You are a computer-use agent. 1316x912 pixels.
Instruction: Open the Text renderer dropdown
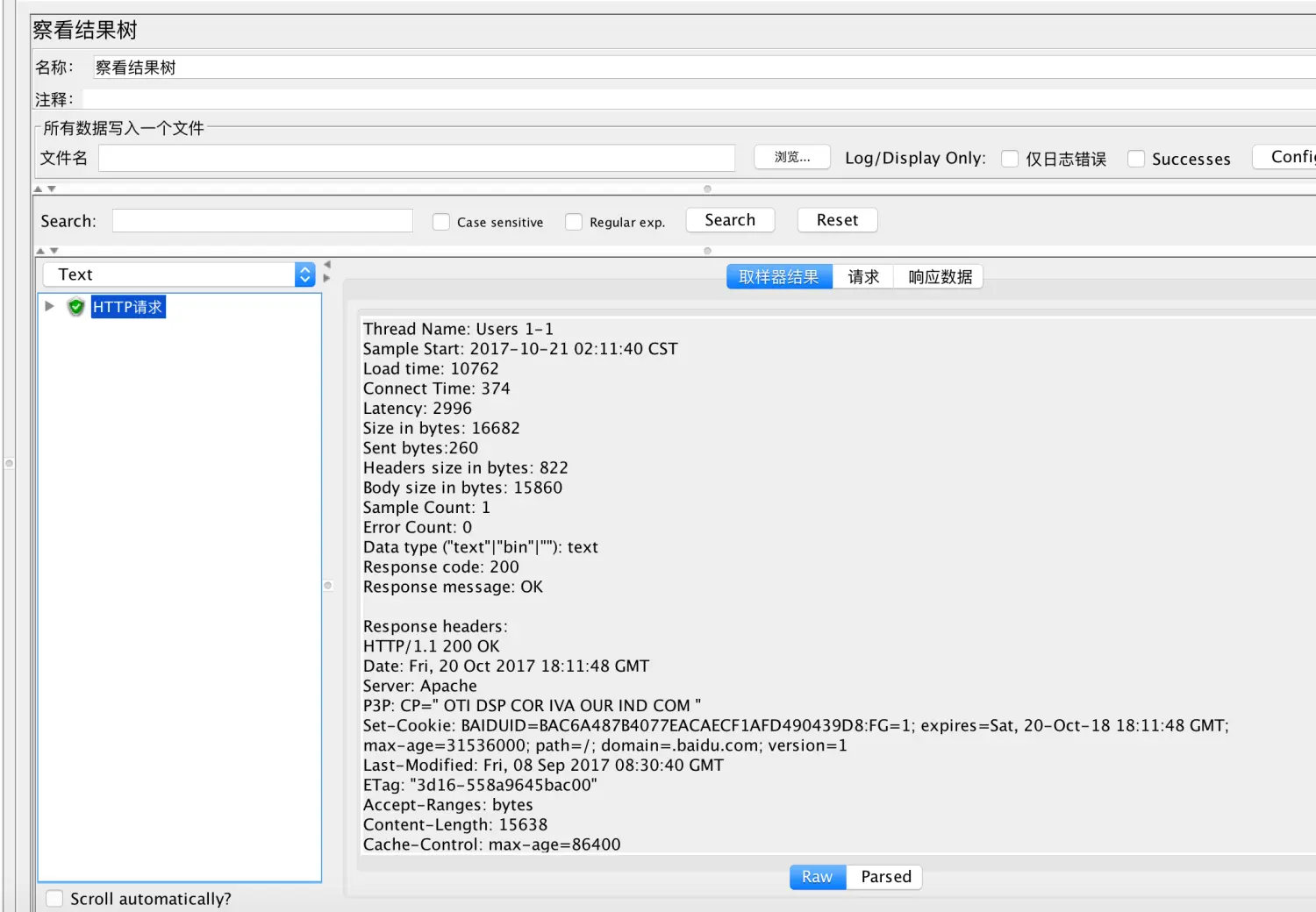point(179,274)
